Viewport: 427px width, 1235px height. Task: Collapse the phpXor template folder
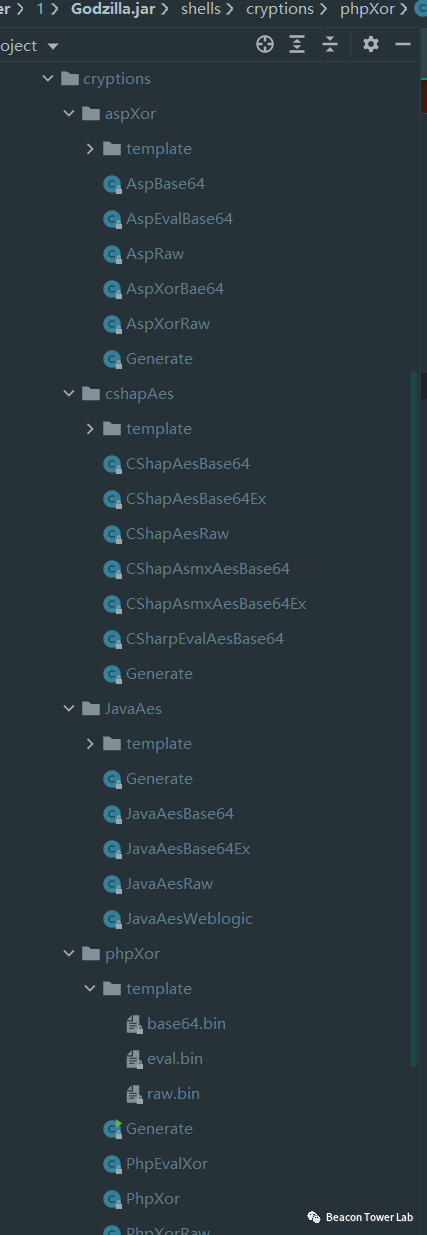coord(90,989)
